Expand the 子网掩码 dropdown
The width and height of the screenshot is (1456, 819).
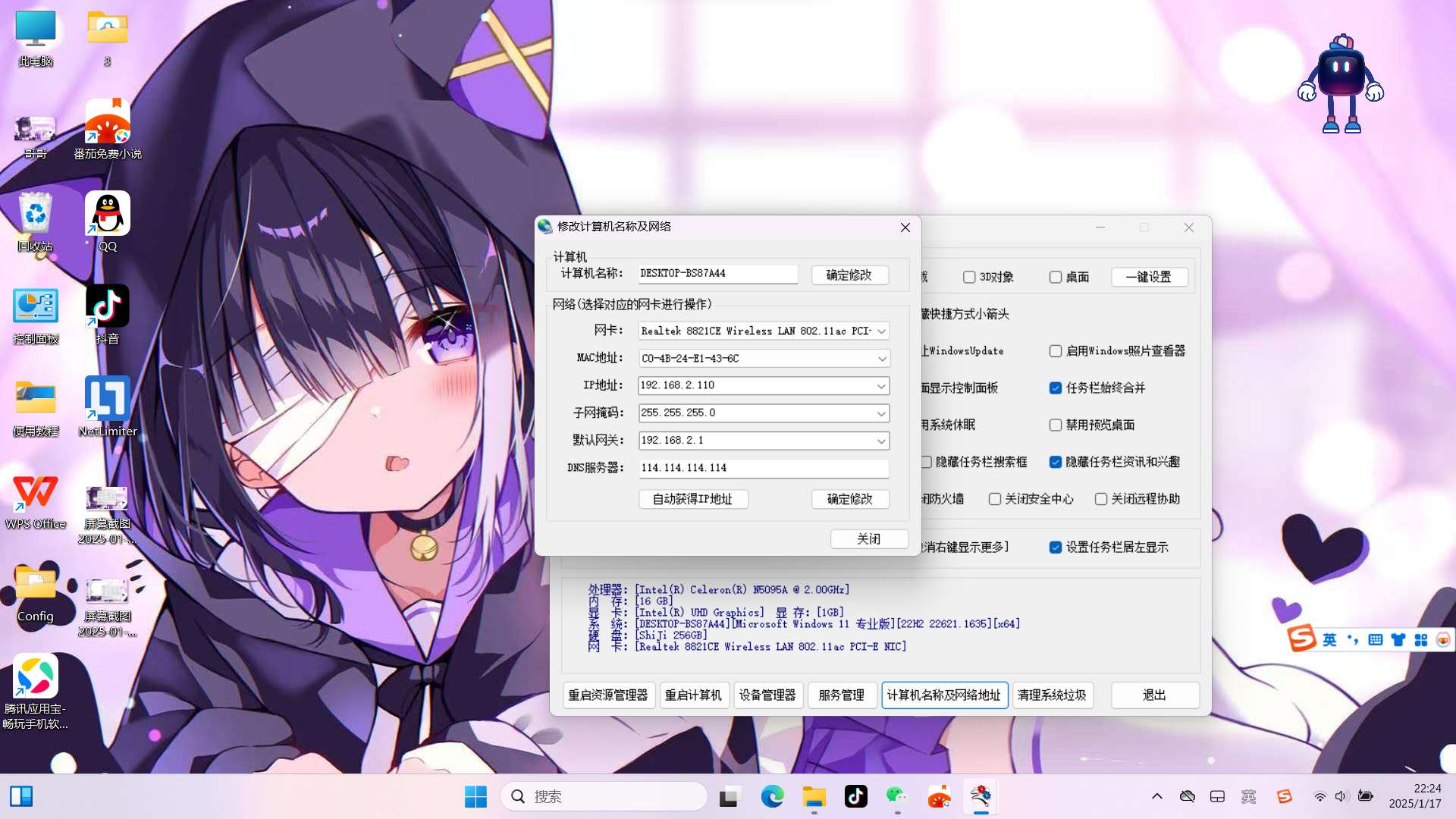(x=881, y=413)
